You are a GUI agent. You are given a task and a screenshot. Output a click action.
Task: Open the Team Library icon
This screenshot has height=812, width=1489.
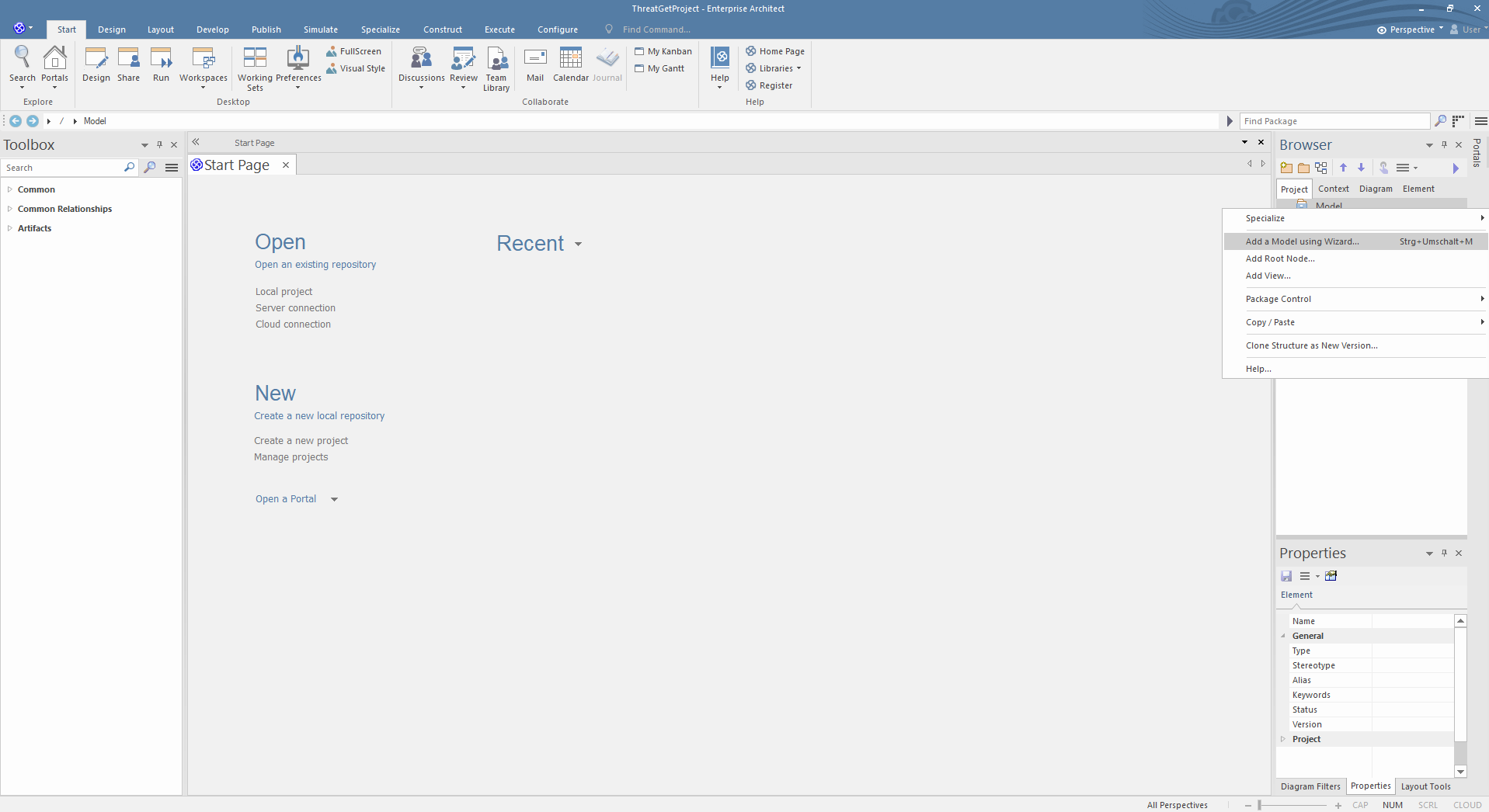pos(496,58)
